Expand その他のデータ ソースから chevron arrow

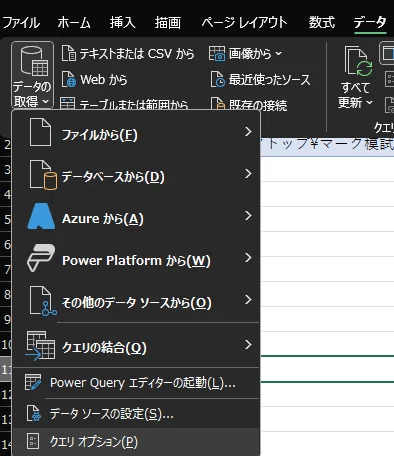(248, 300)
